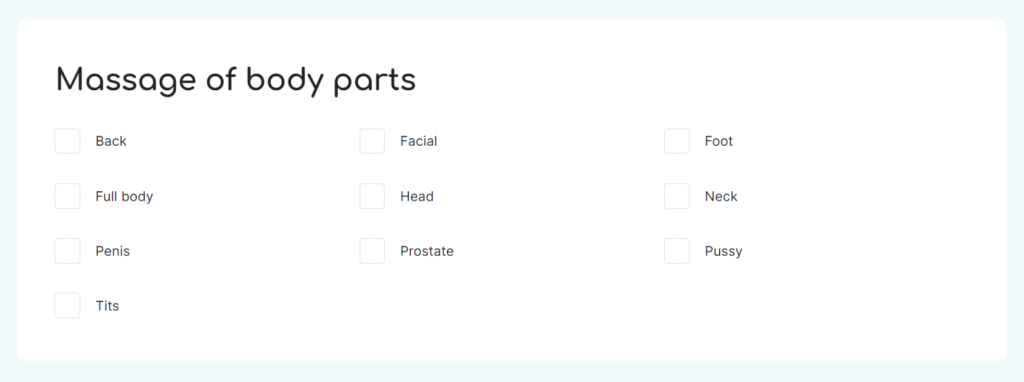This screenshot has width=1024, height=382.
Task: Click the "Prostate" label text
Action: (427, 251)
